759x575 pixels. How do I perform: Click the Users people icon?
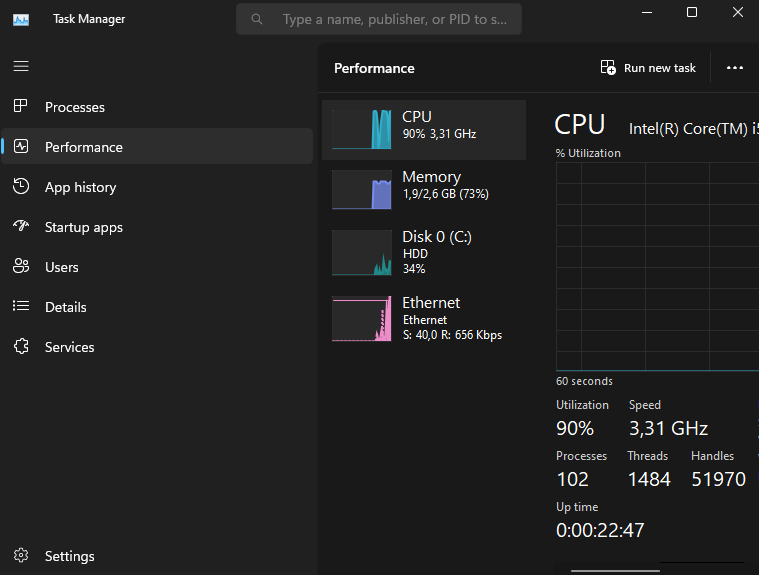(x=21, y=266)
